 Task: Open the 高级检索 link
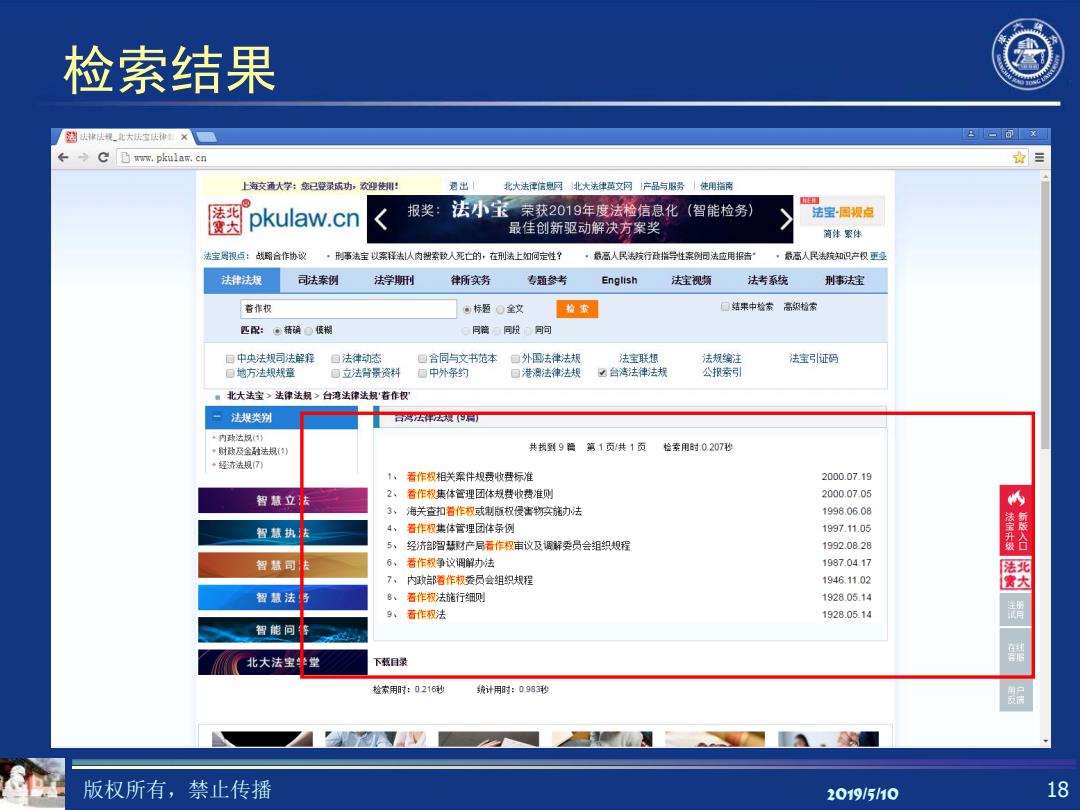(x=800, y=307)
